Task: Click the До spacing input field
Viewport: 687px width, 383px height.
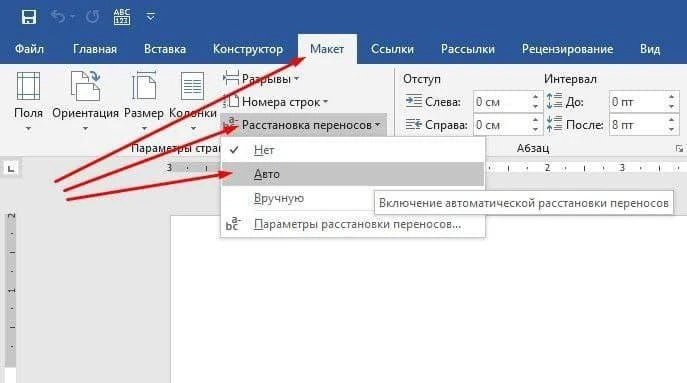Action: coord(638,102)
